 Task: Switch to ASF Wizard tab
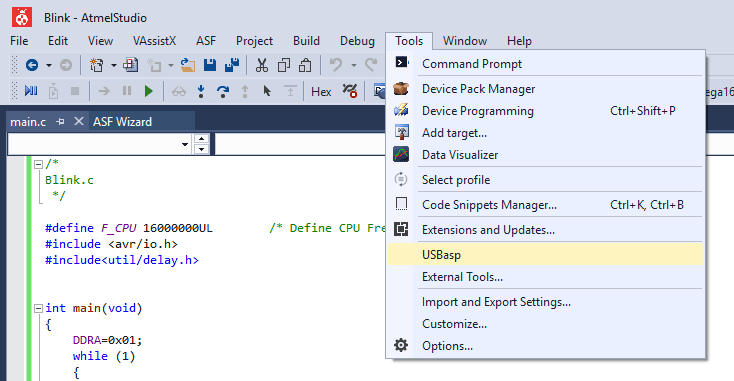(122, 122)
